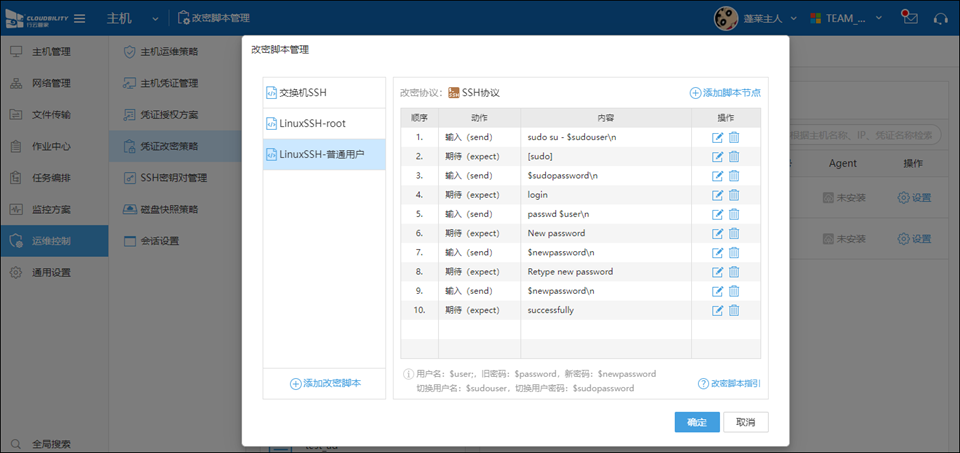
Task: Edit the 'Retype new password' step
Action: click(x=718, y=272)
